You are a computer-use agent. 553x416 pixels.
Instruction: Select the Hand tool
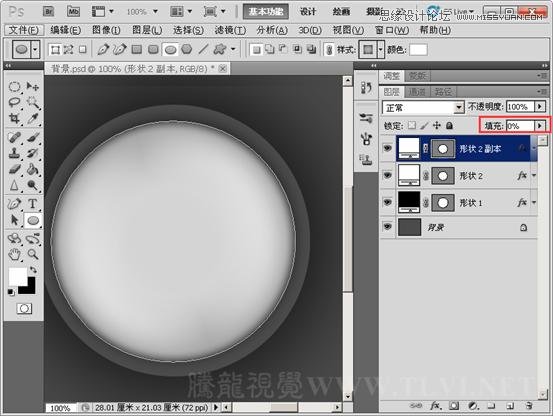click(14, 254)
